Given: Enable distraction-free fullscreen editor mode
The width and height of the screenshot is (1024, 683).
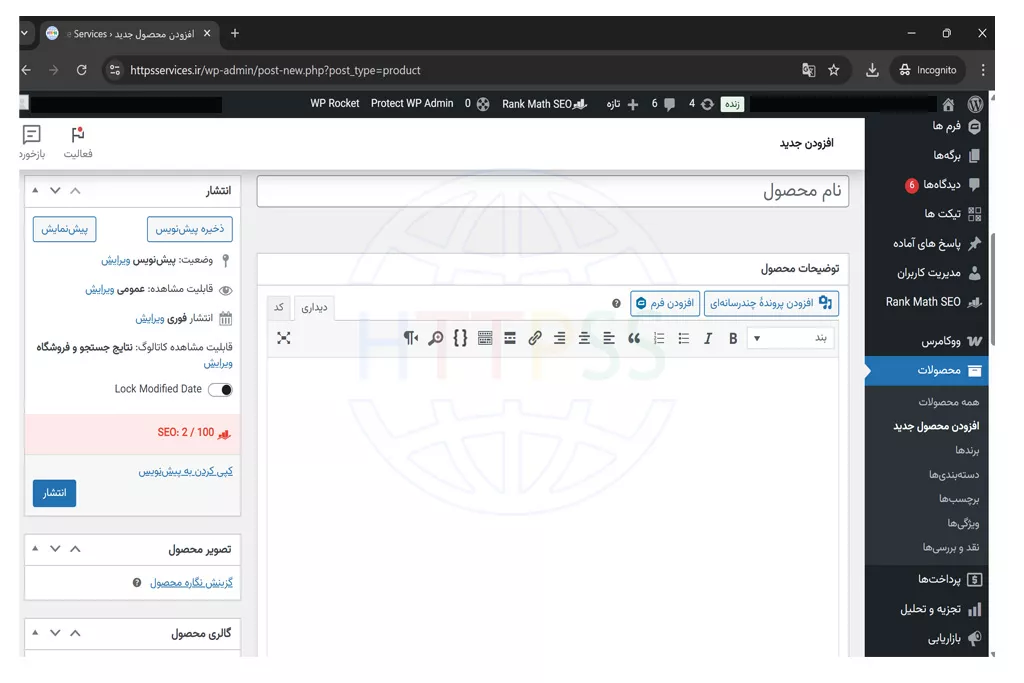Looking at the screenshot, I should point(284,338).
